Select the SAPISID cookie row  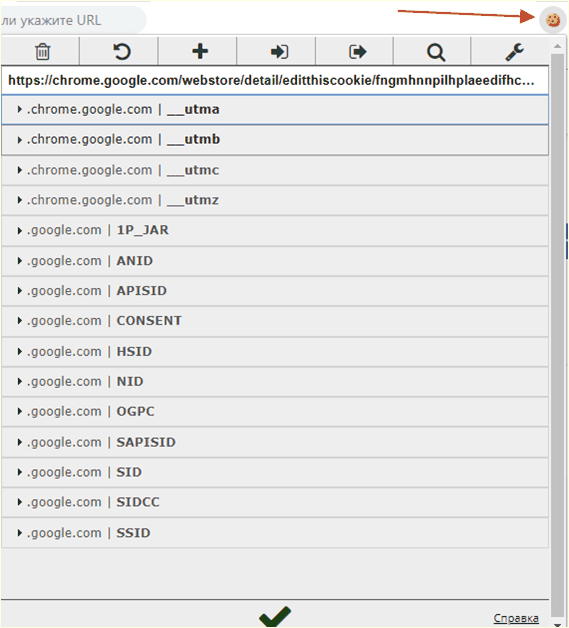[275, 442]
